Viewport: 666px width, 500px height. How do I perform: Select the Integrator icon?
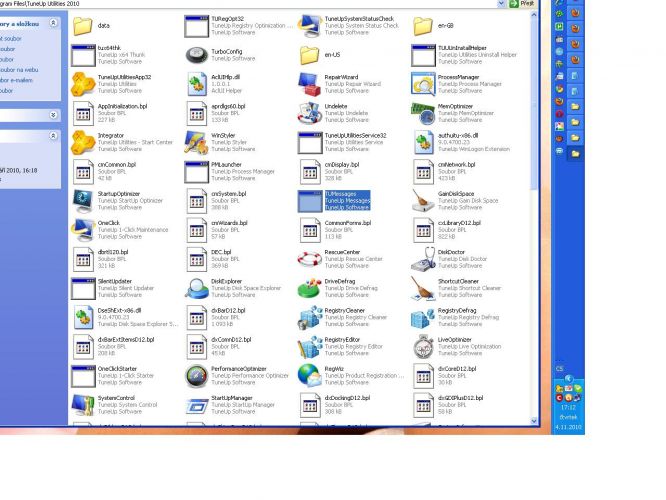point(83,142)
